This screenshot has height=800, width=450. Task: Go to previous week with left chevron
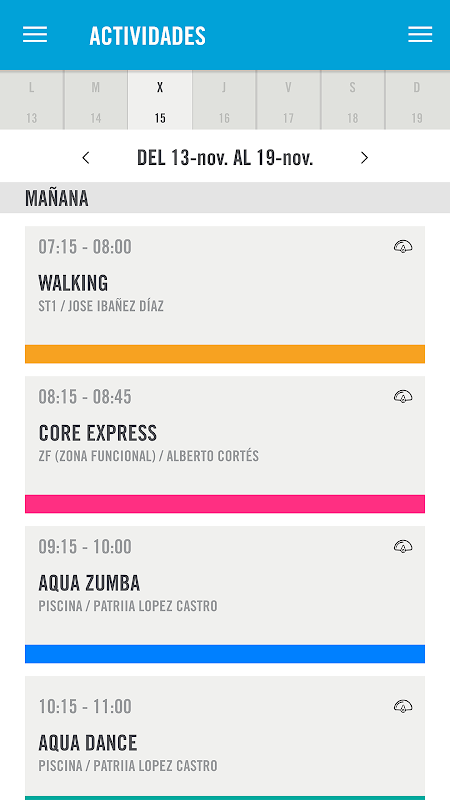(86, 158)
